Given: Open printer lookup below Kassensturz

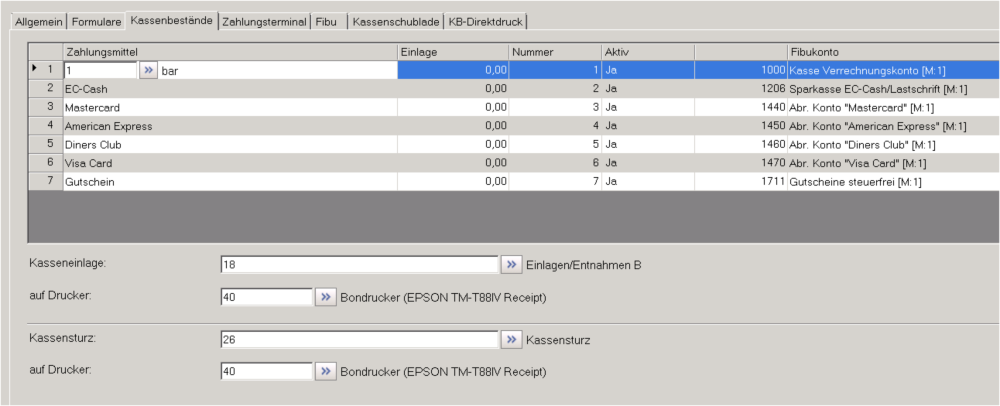Looking at the screenshot, I should (326, 372).
